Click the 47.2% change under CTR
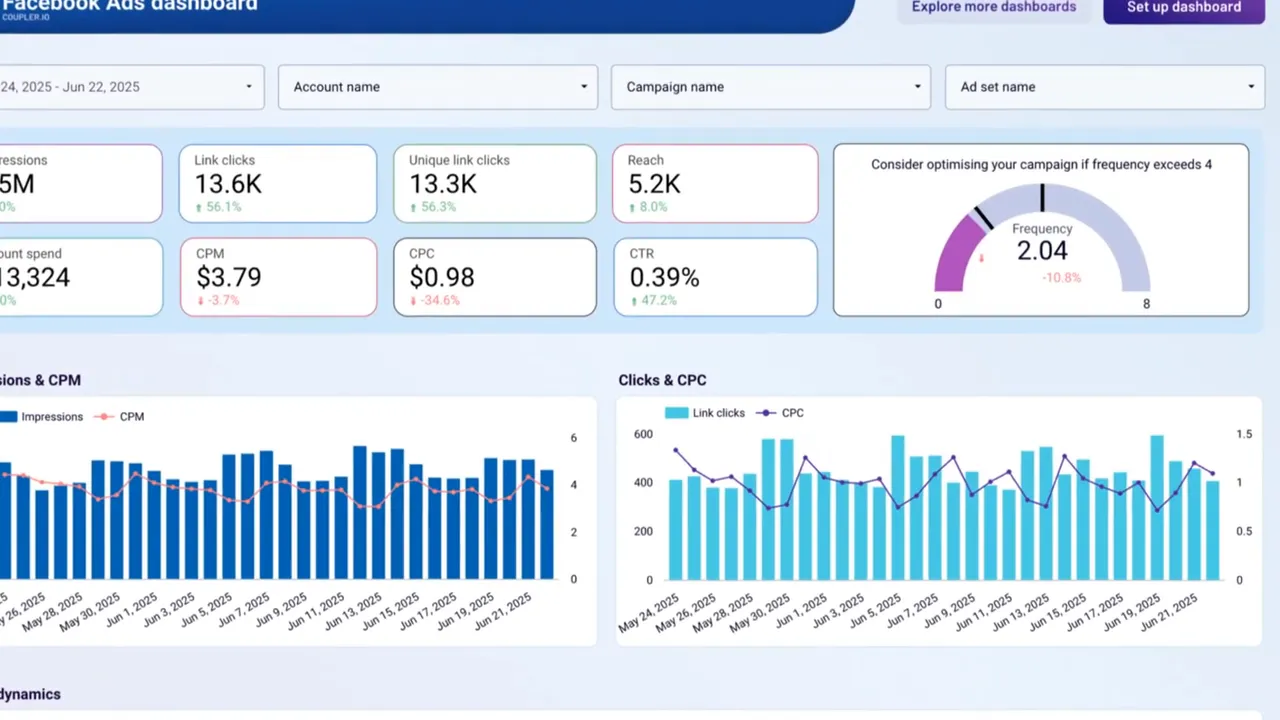Viewport: 1280px width, 720px height. click(x=653, y=300)
